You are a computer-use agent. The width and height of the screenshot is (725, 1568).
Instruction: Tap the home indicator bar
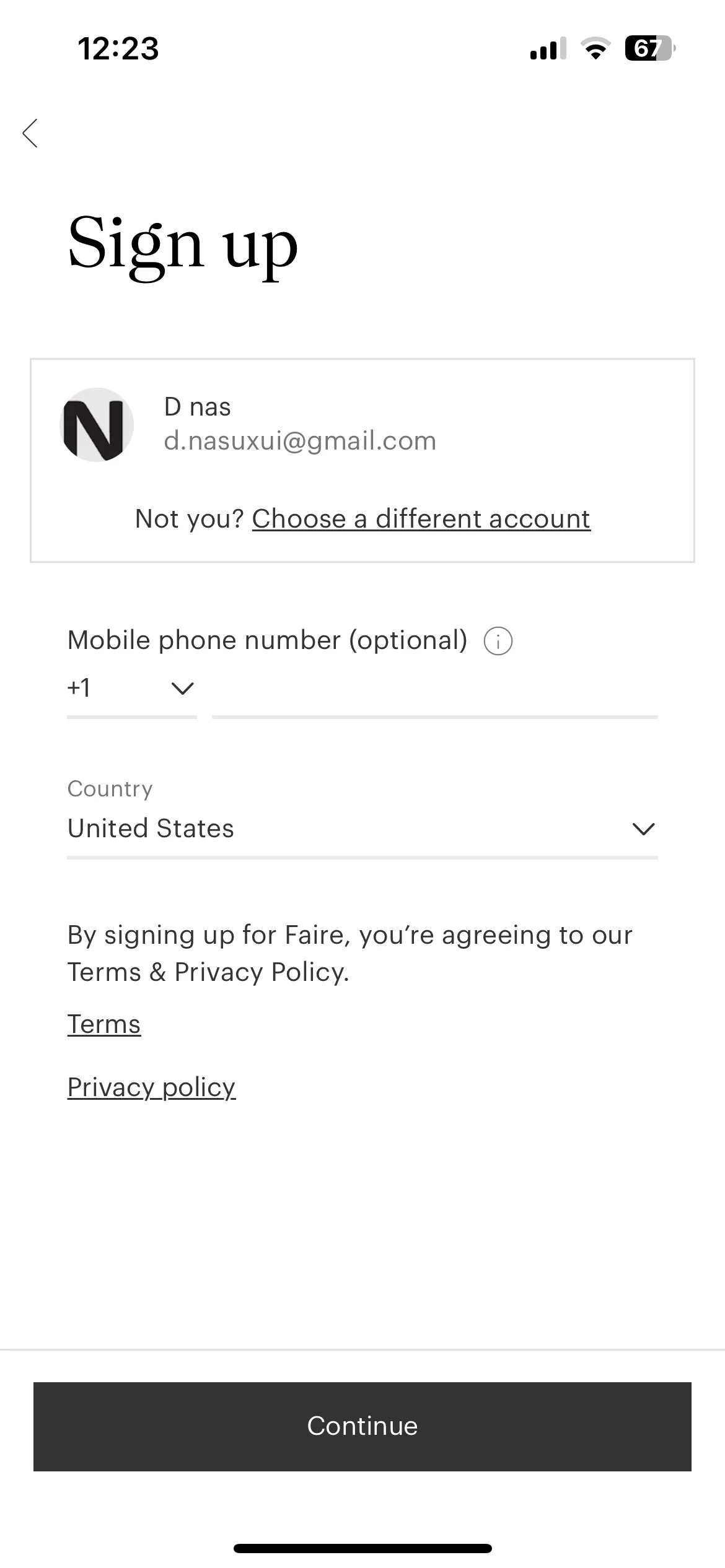pos(362,1548)
